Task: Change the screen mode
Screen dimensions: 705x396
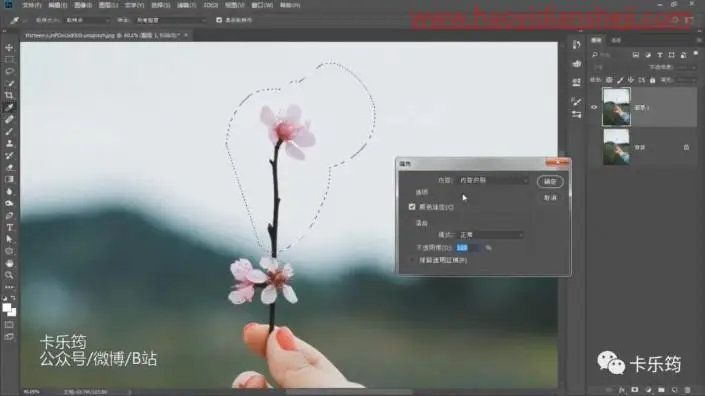Action: click(x=9, y=337)
